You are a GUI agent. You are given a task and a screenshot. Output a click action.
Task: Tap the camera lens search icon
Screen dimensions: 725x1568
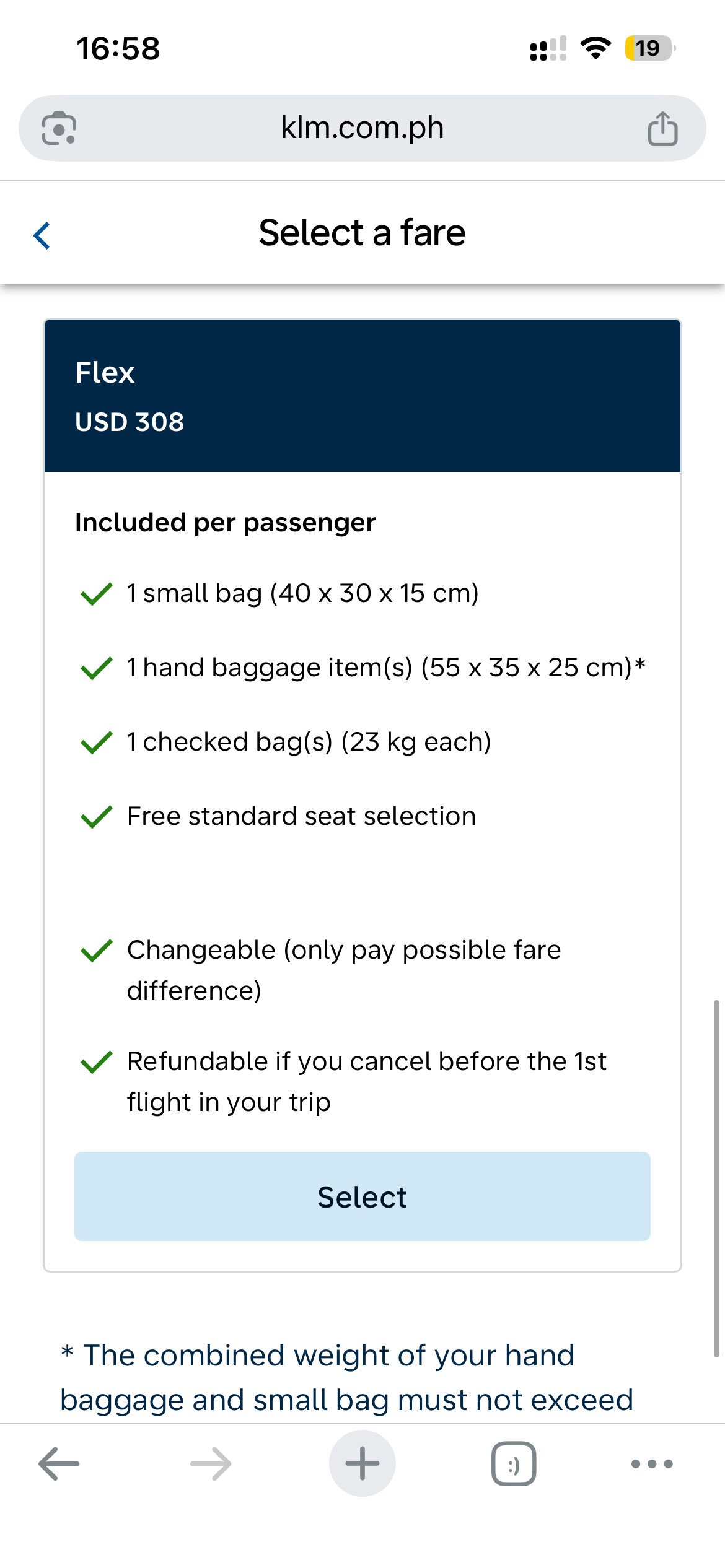click(x=59, y=128)
